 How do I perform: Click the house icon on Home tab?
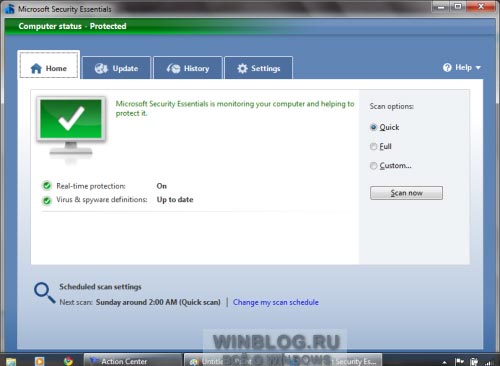pos(36,68)
